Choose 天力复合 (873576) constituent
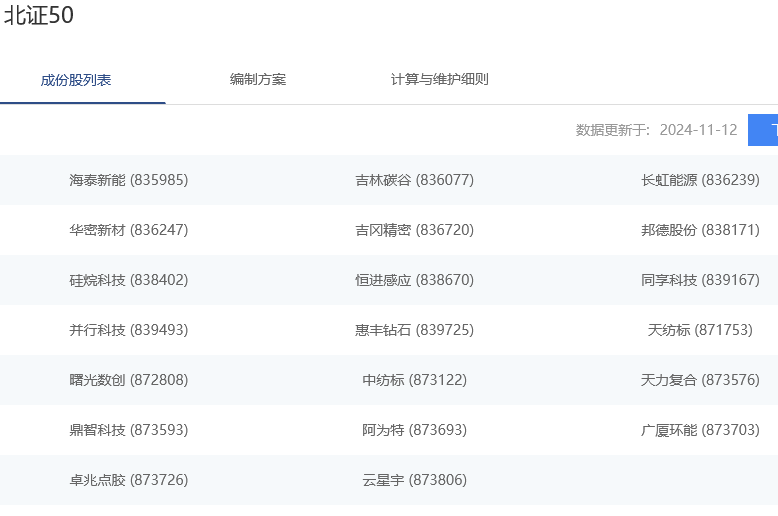This screenshot has width=778, height=516. point(700,380)
